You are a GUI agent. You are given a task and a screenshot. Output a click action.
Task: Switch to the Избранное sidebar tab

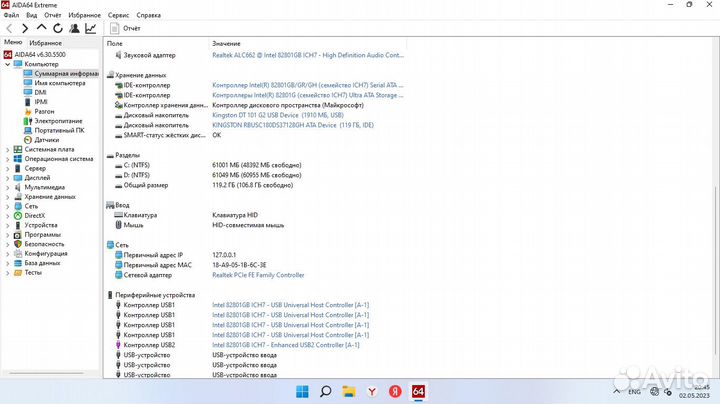(x=45, y=43)
